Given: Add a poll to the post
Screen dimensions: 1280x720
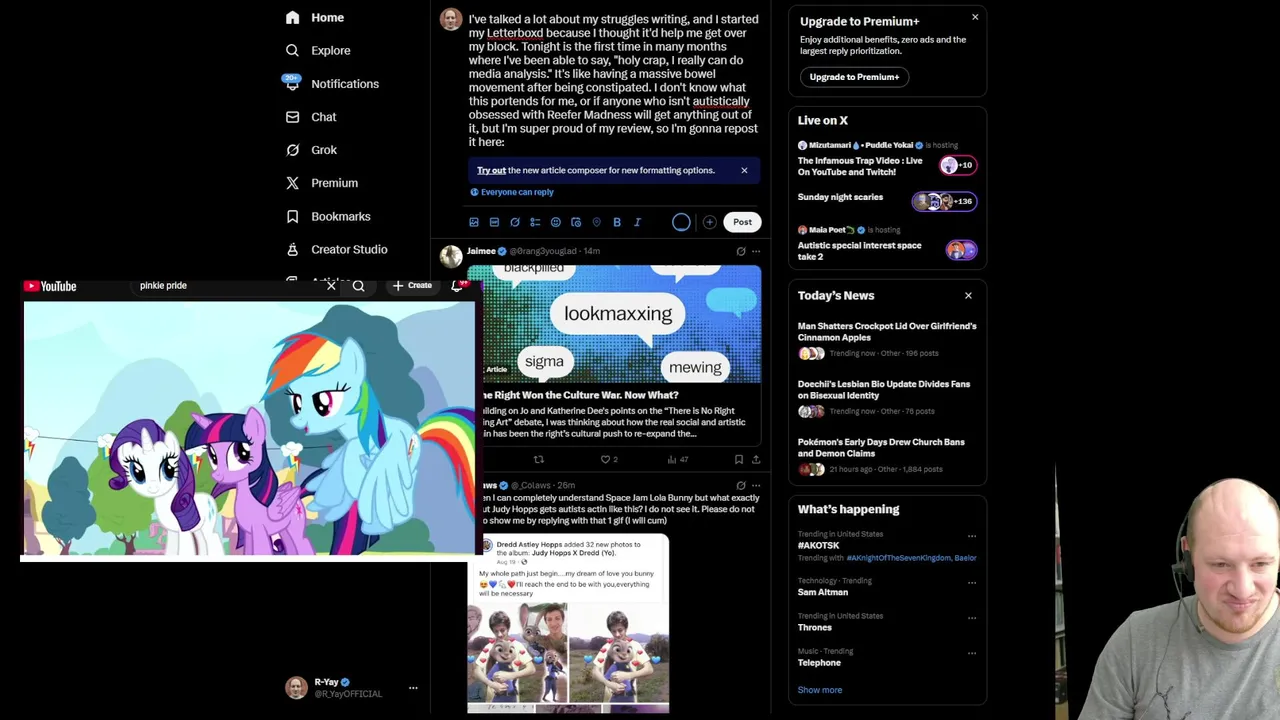Looking at the screenshot, I should click(x=535, y=222).
